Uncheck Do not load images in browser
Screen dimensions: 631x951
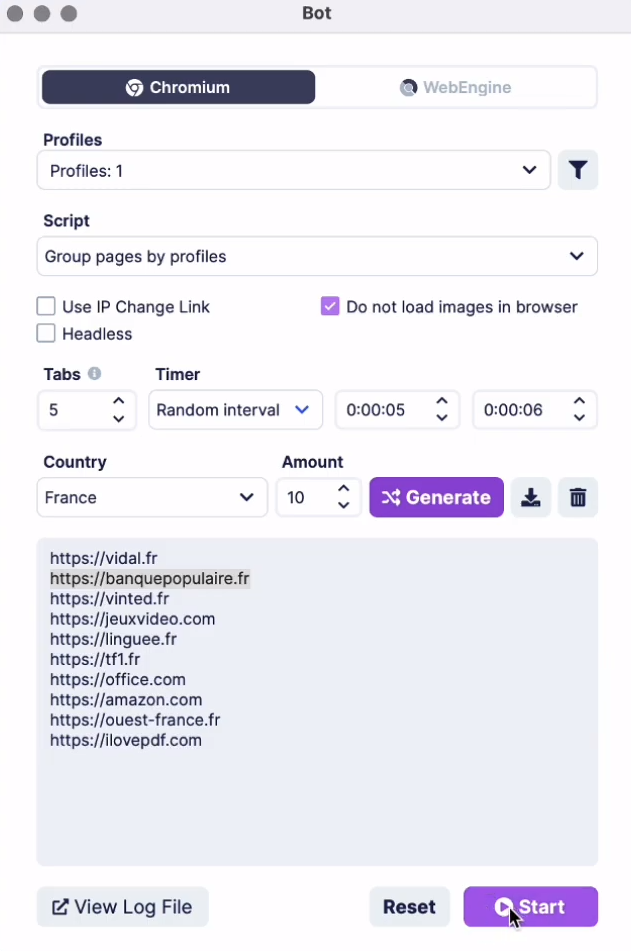tap(330, 306)
